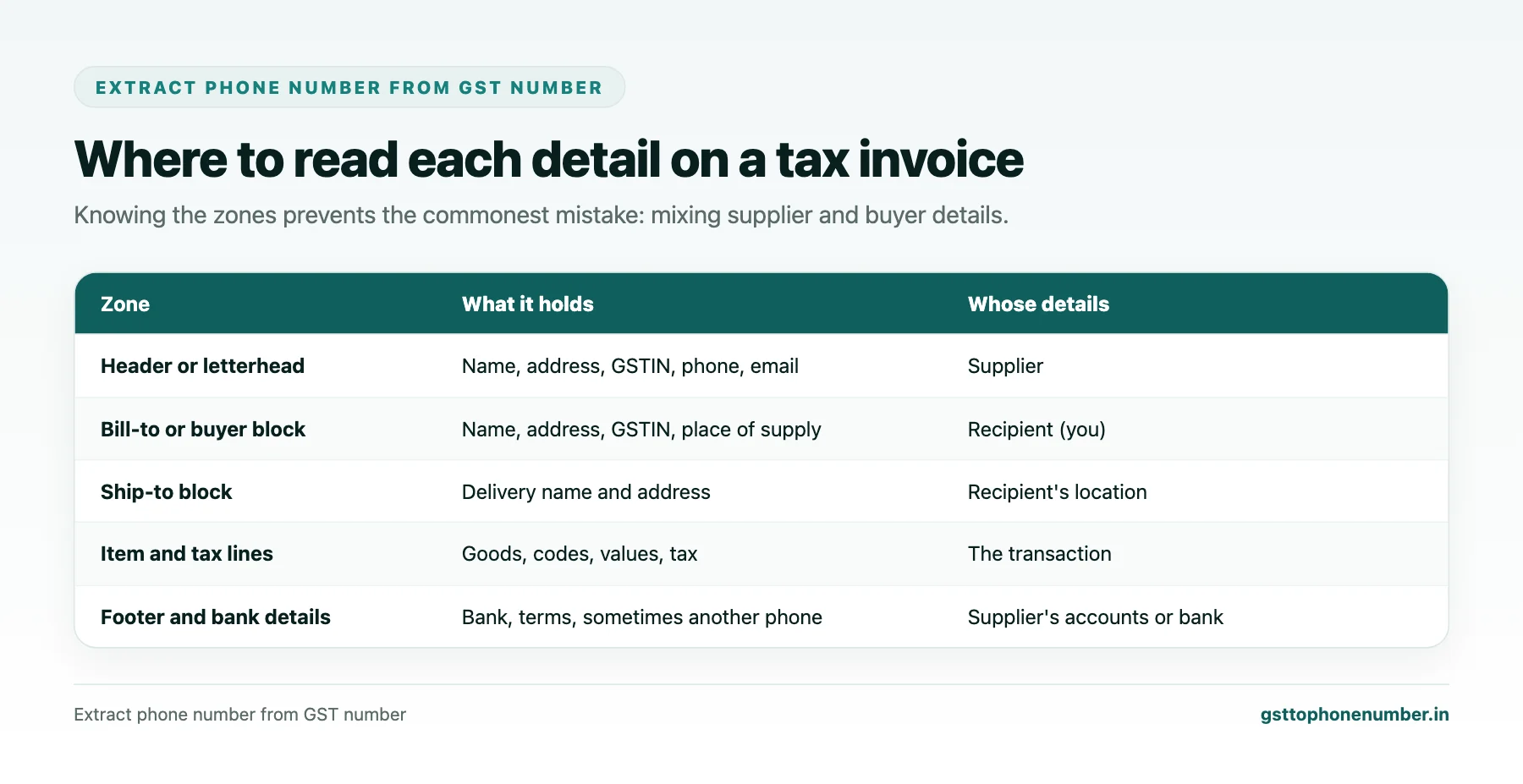Click 'The transaction' cell
This screenshot has height=784, width=1523.
[1039, 554]
